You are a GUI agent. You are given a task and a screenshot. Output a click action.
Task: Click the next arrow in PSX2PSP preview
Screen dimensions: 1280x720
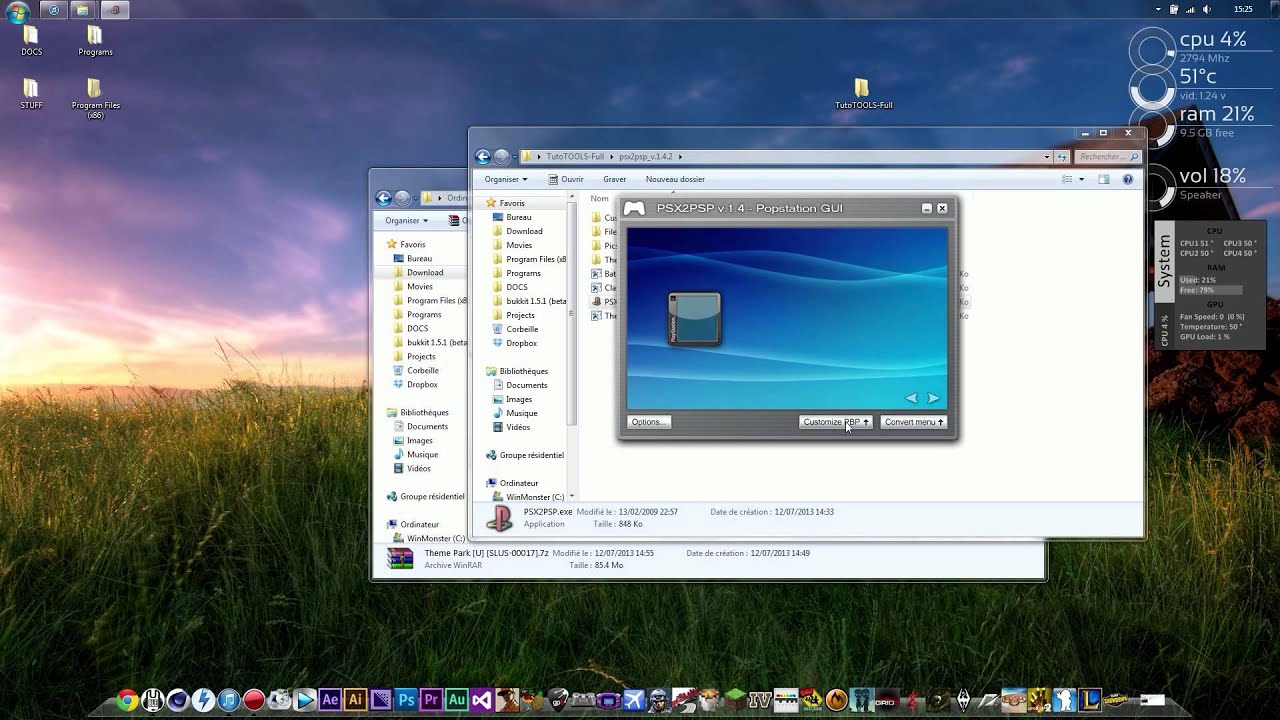click(x=933, y=398)
